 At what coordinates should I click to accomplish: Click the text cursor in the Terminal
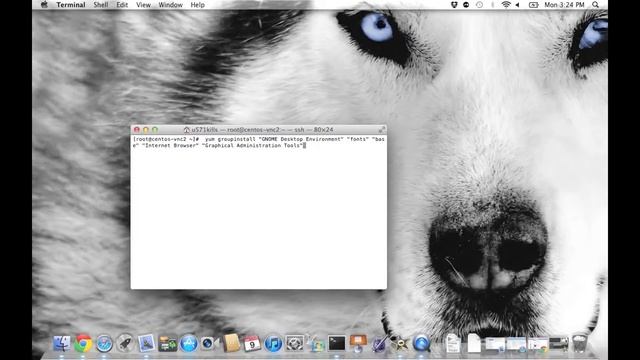304,145
